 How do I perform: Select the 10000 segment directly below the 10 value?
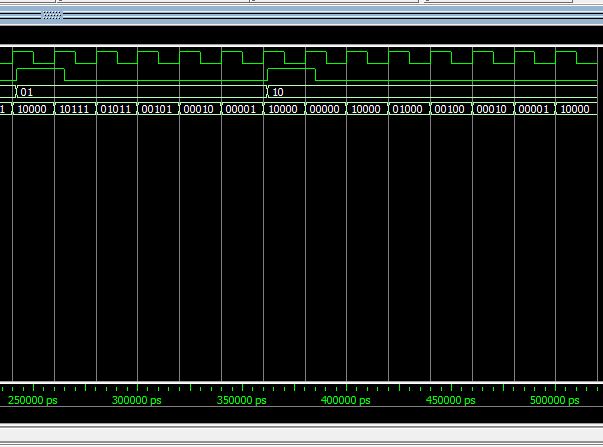tap(283, 109)
